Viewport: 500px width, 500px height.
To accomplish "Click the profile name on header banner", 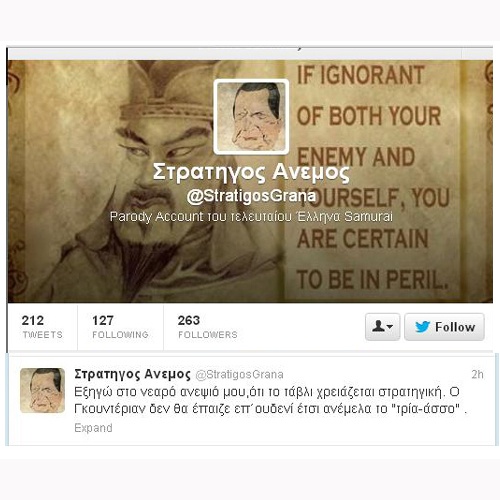I will coord(251,172).
